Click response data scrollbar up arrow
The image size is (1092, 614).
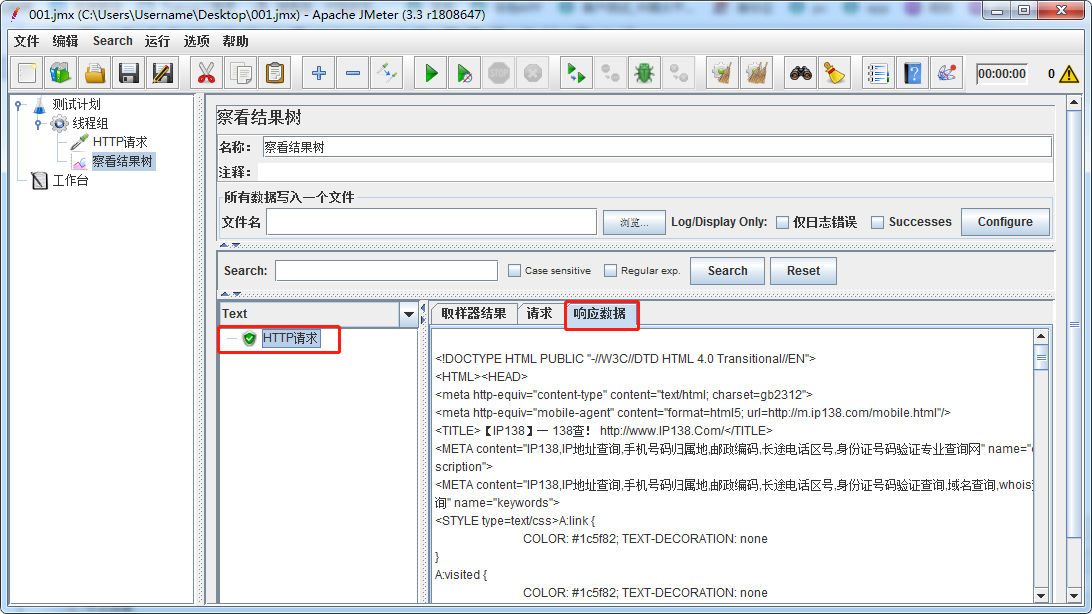click(1041, 336)
